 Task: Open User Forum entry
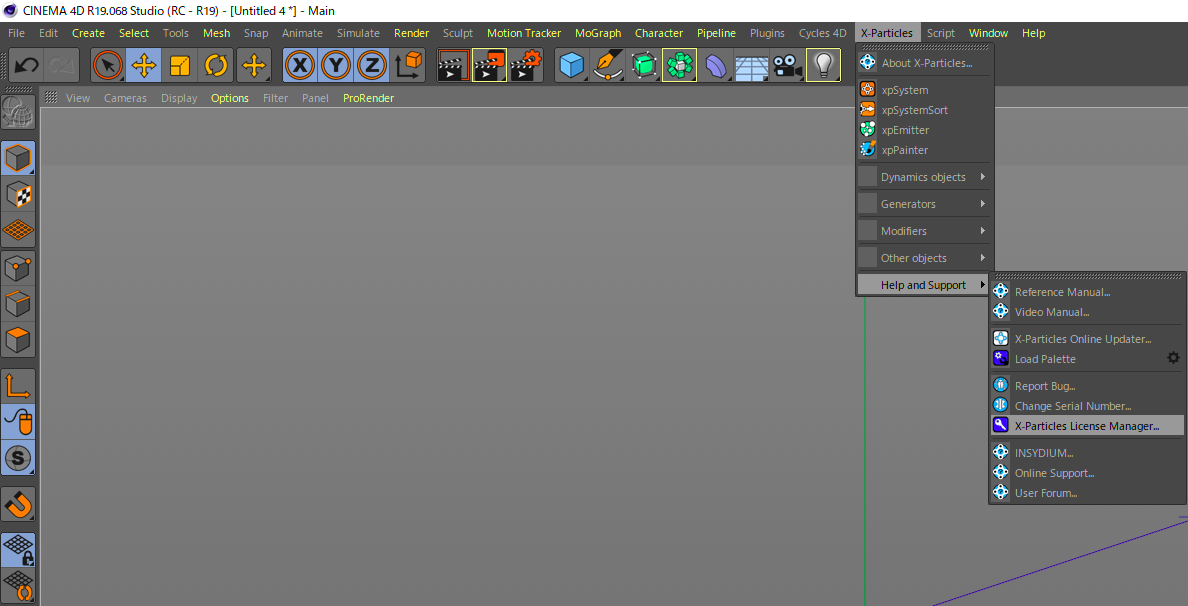(x=1087, y=493)
